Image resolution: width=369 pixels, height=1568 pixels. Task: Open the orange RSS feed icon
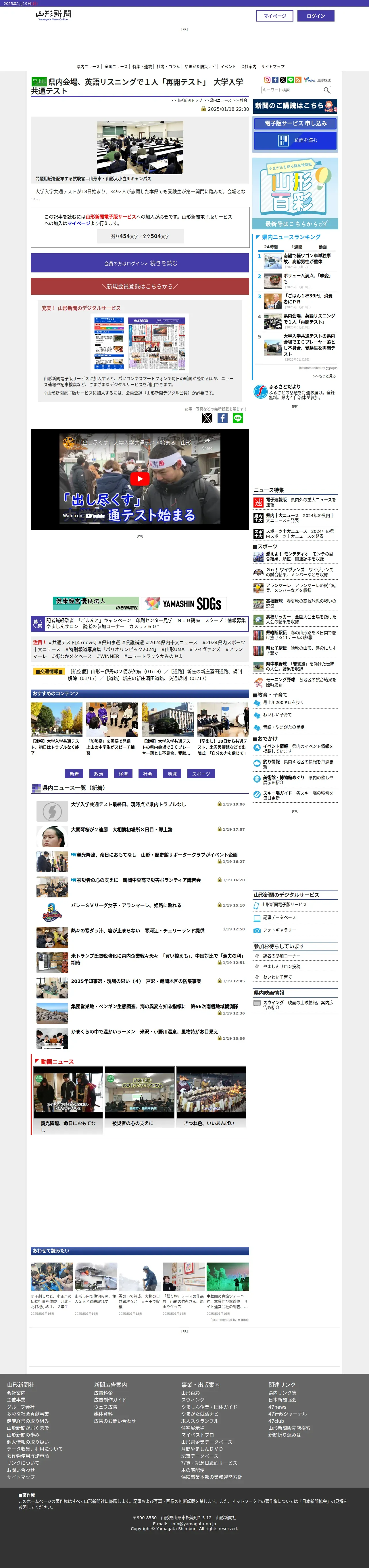(x=298, y=80)
